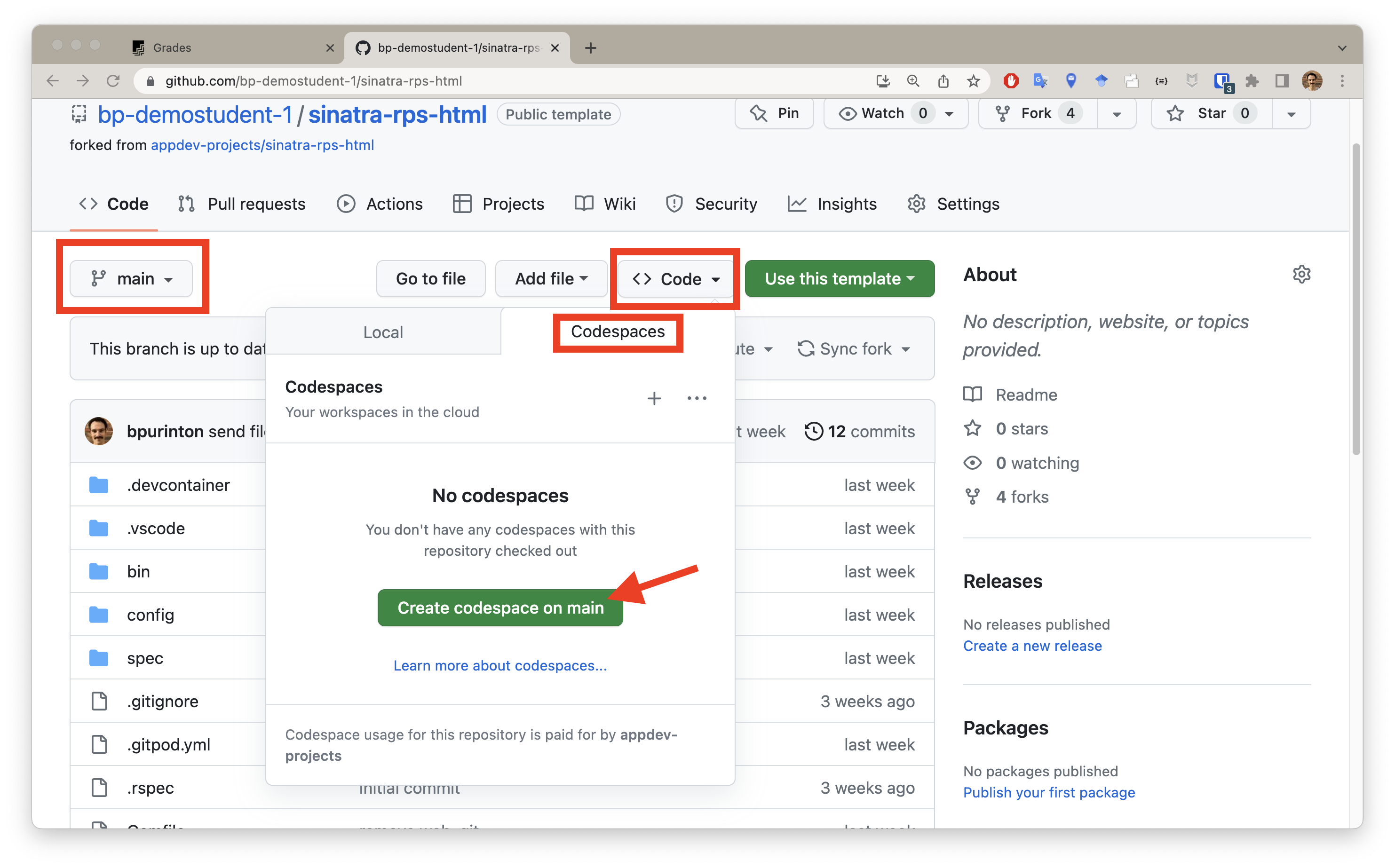The image size is (1395, 868).
Task: Switch to the Local tab
Action: point(383,332)
